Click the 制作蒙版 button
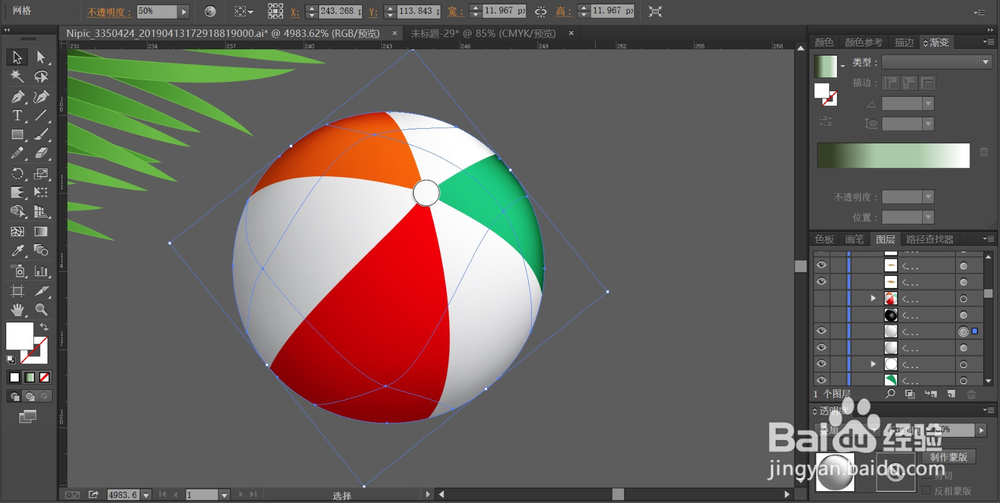Viewport: 1000px width, 503px height. 948,456
